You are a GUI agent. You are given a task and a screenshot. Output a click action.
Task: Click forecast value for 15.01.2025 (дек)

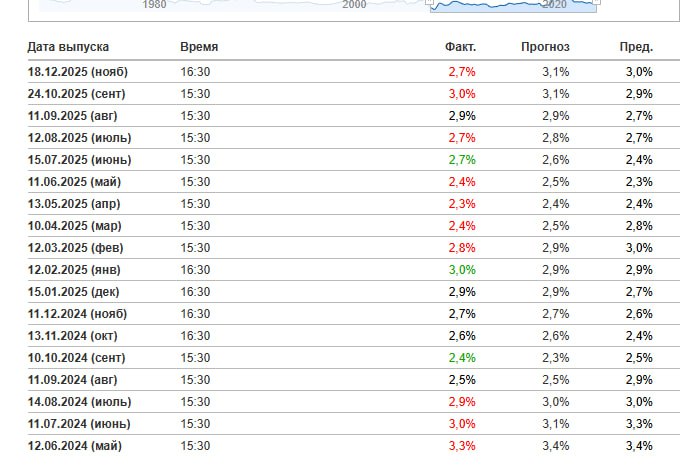[x=556, y=292]
